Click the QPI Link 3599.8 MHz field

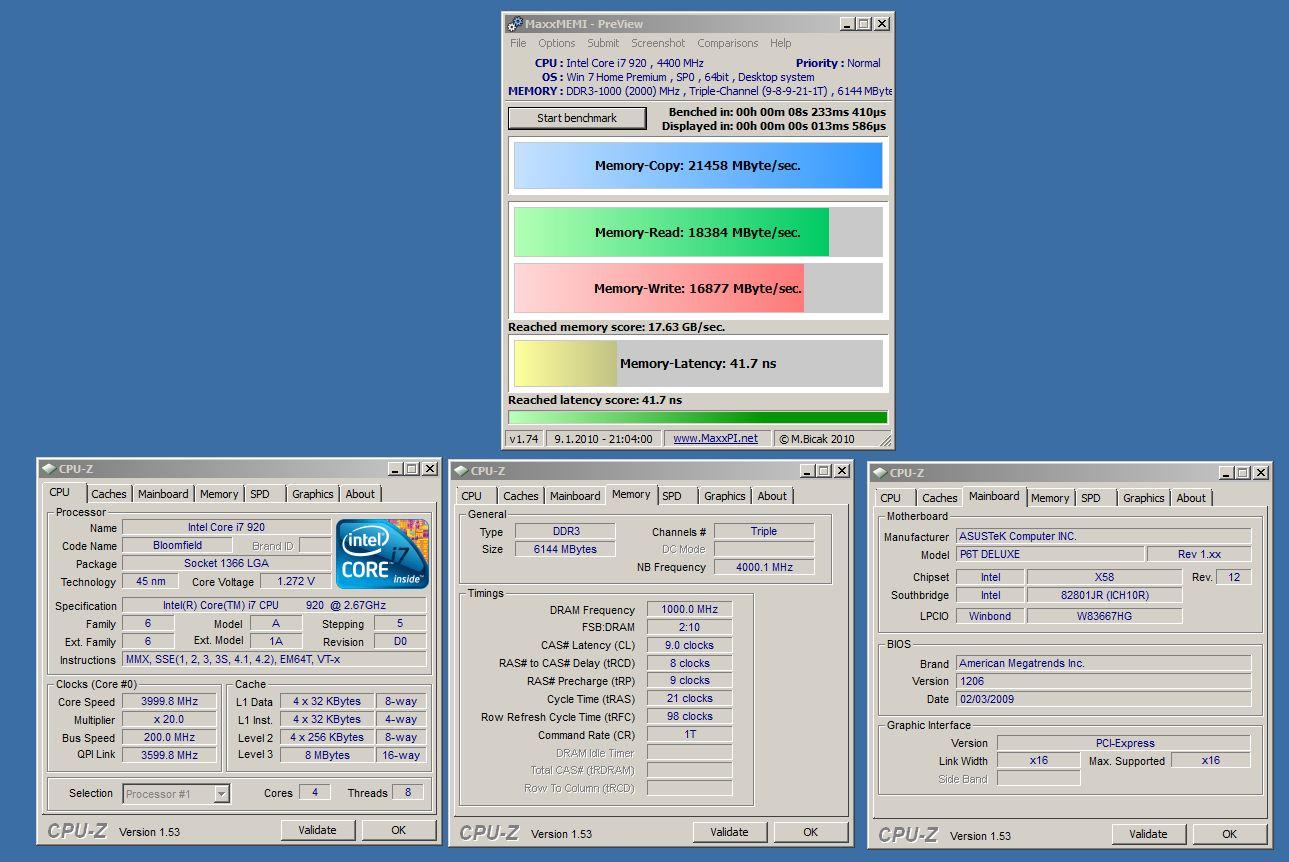[170, 756]
